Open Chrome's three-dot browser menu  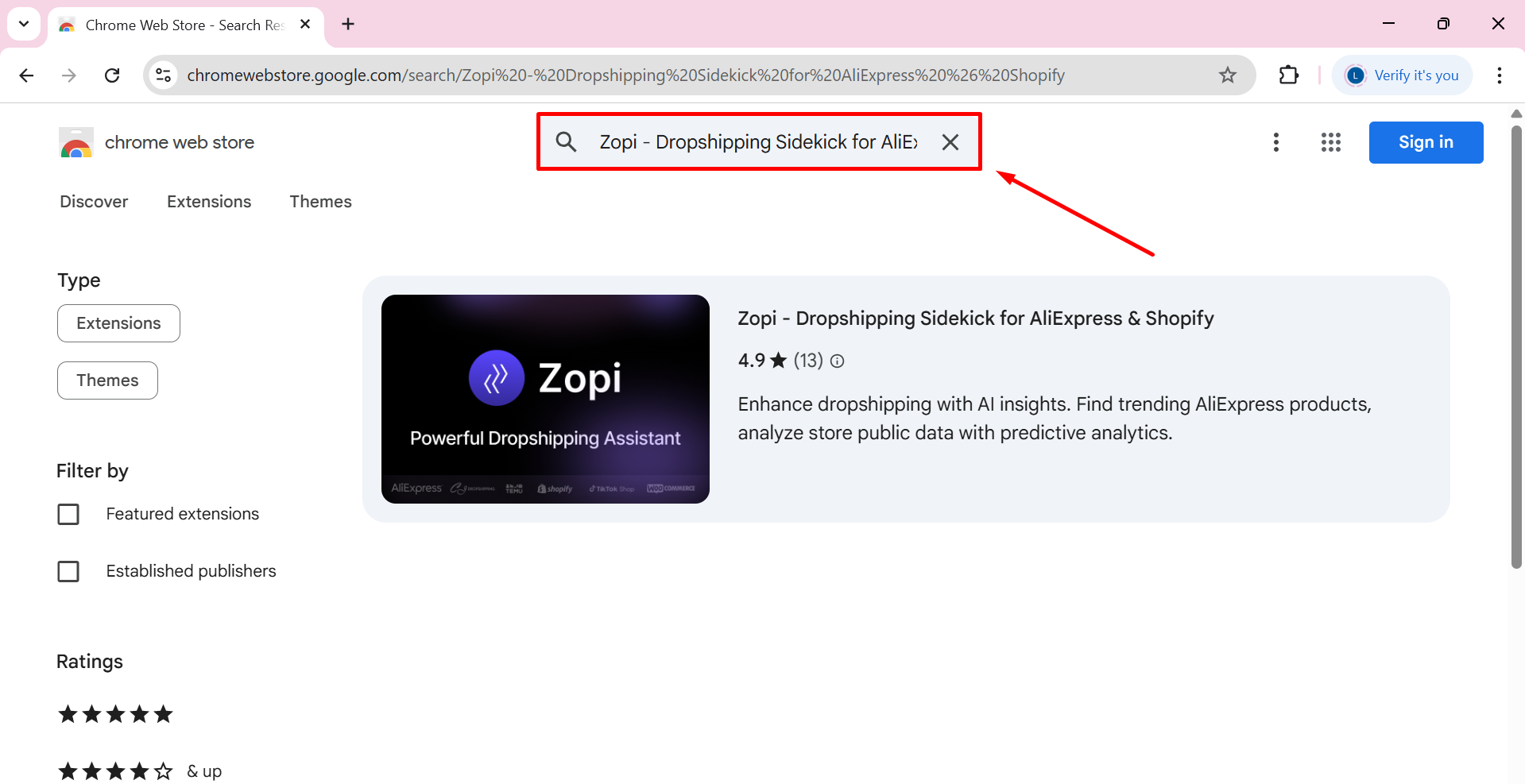coord(1500,75)
